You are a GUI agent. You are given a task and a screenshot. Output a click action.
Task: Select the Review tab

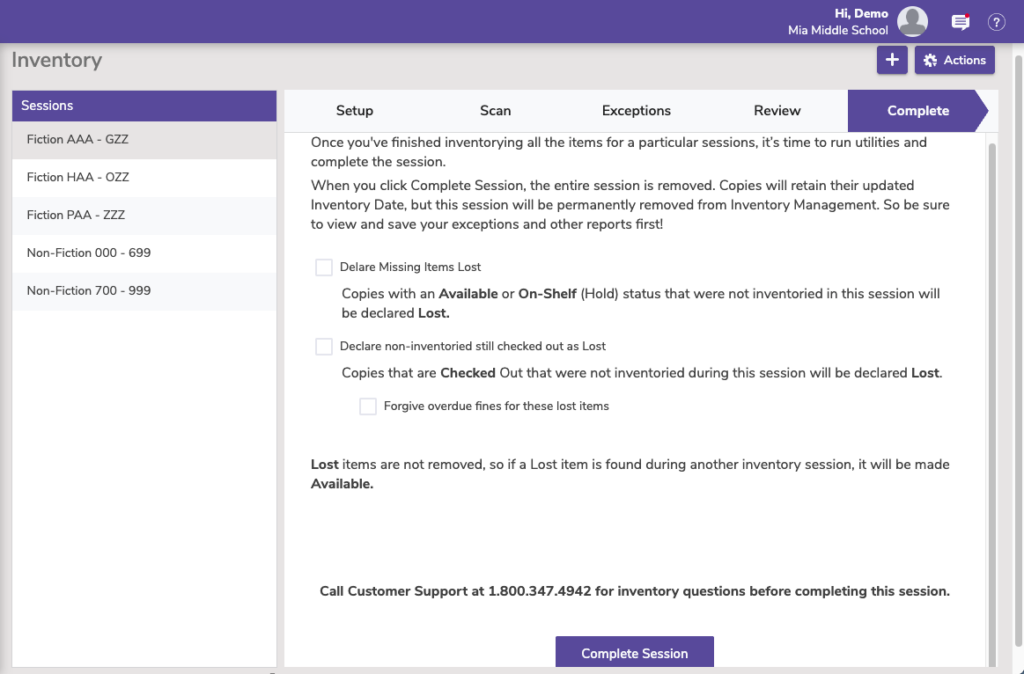[777, 111]
